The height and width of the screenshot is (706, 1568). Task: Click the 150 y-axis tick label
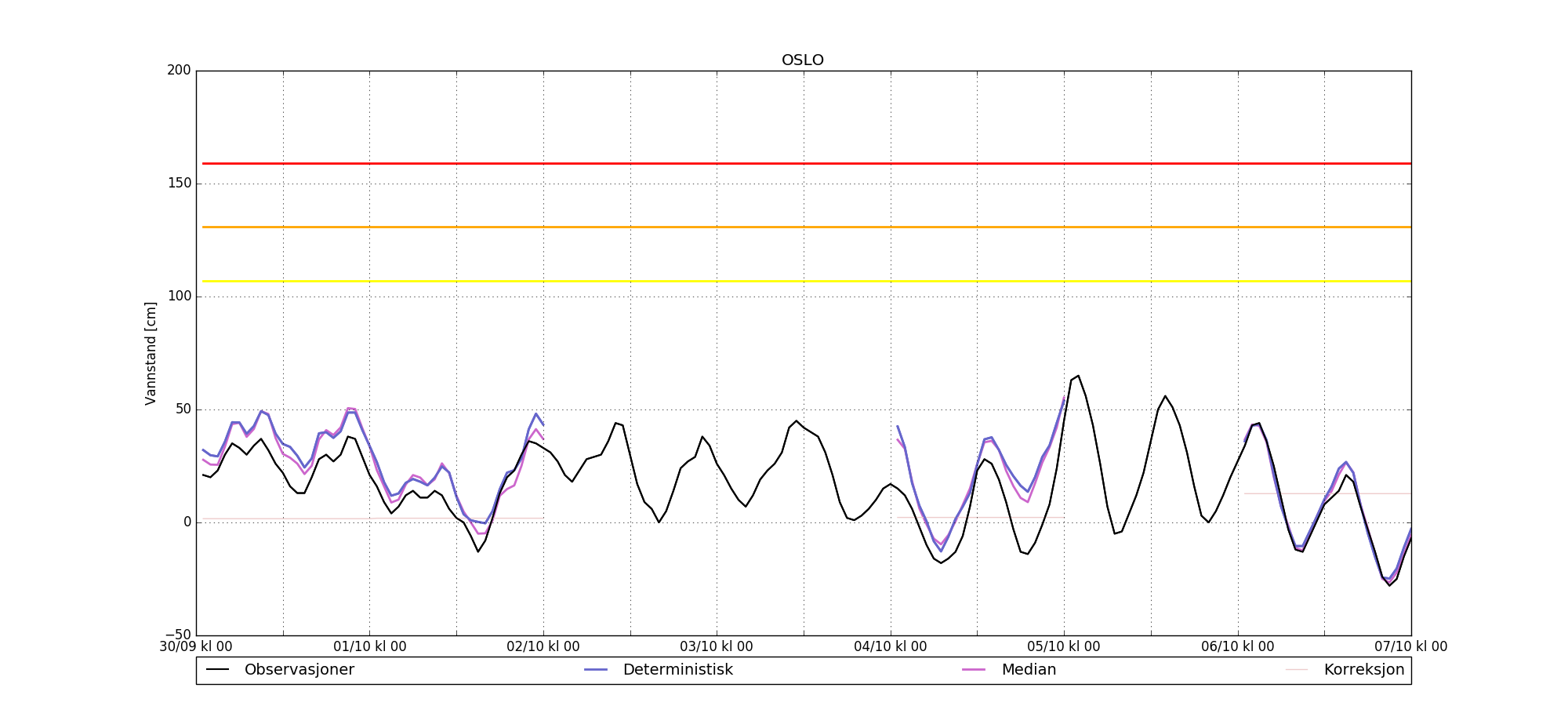(179, 184)
